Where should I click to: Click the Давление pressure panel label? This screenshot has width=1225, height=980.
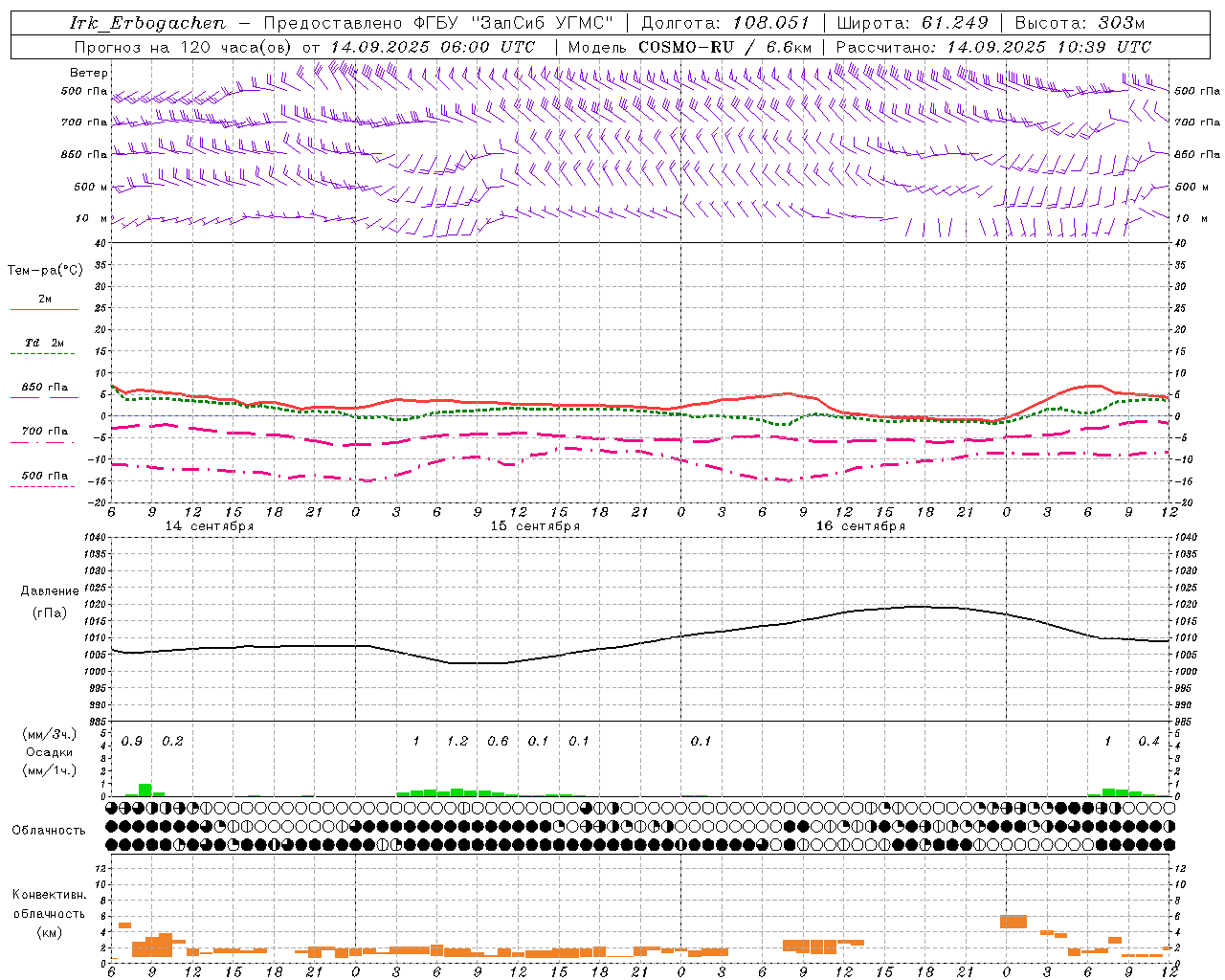coord(50,591)
